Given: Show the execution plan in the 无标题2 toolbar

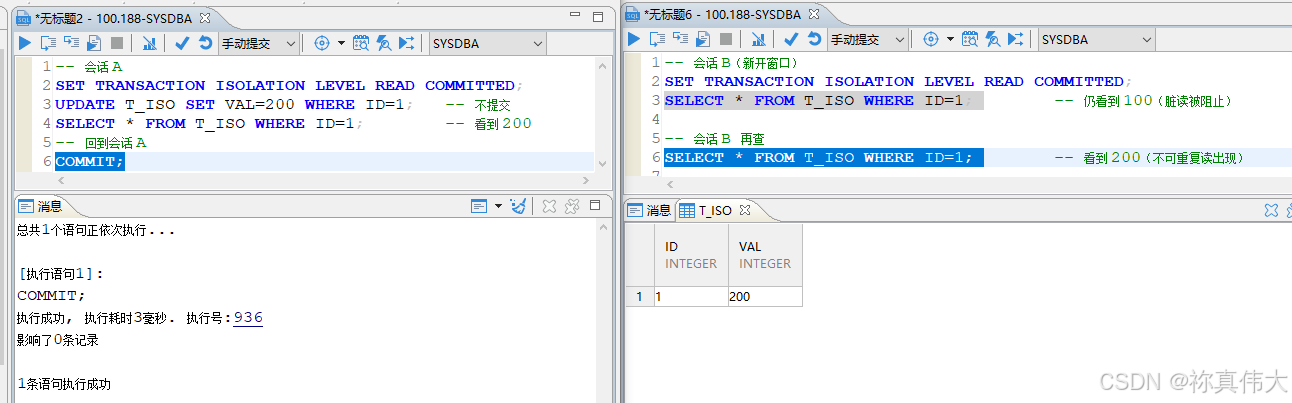Looking at the screenshot, I should [x=148, y=43].
